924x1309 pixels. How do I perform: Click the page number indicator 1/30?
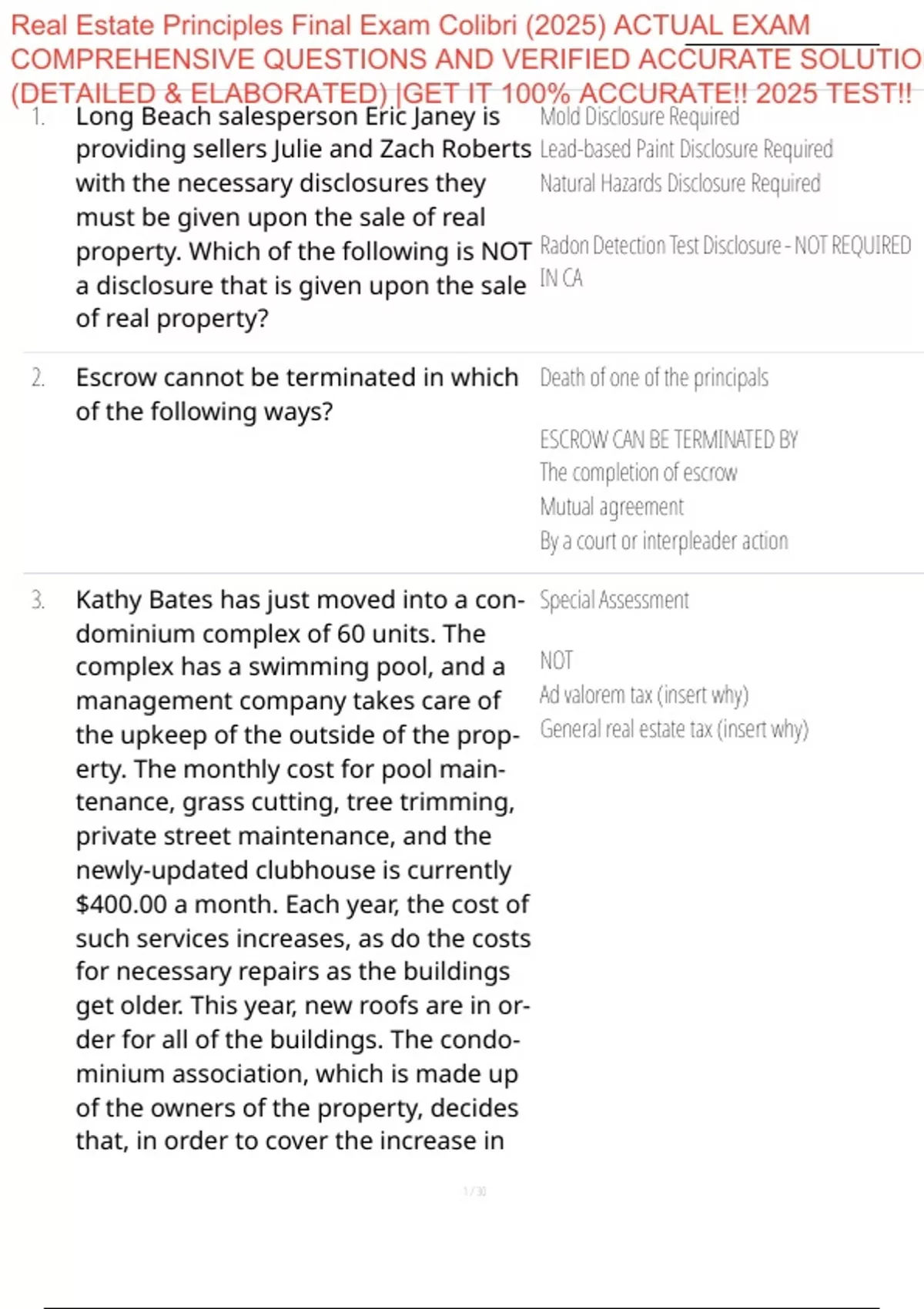474,1192
